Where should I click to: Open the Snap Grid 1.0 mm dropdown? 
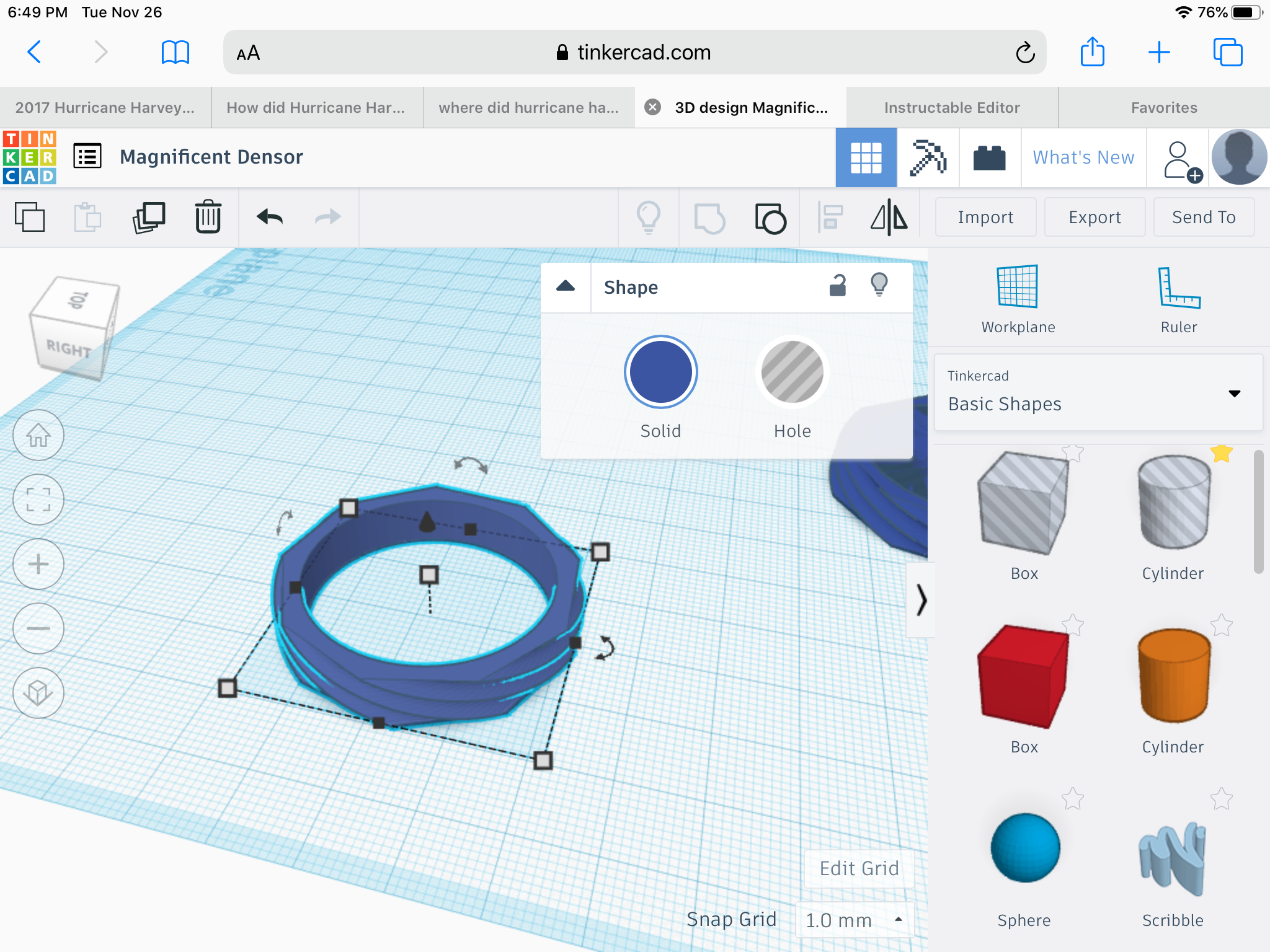coord(856,920)
